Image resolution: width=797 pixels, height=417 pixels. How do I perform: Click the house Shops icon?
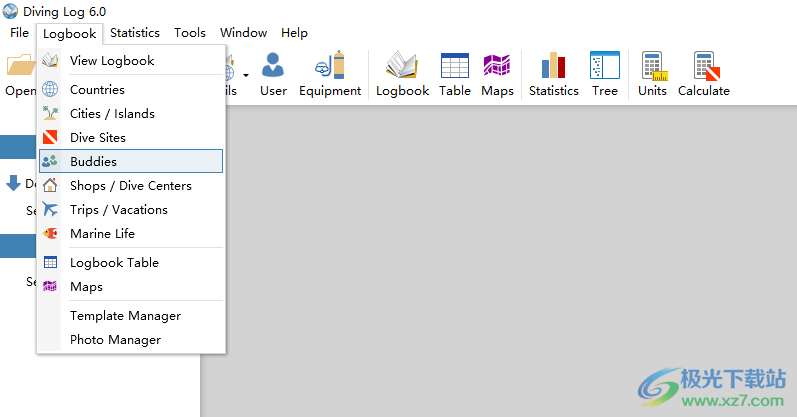tap(50, 185)
